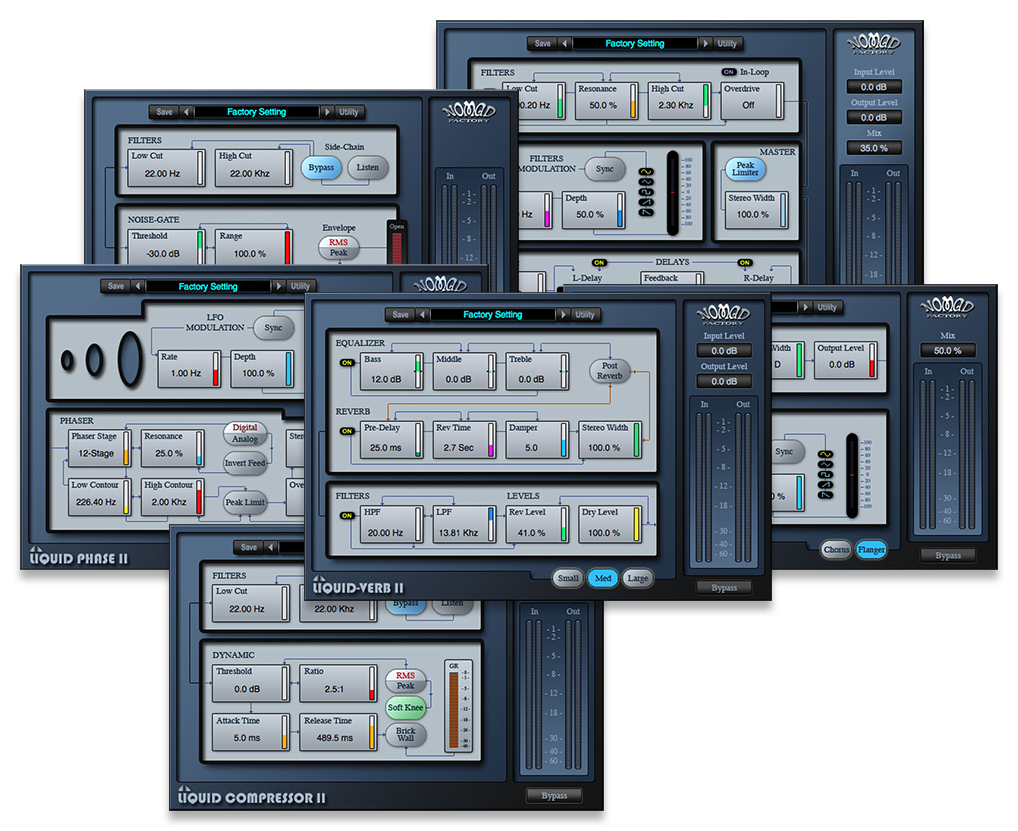Click next preset arrow in Liquid Phase II
Screen dimensions: 1018x831
[277, 287]
